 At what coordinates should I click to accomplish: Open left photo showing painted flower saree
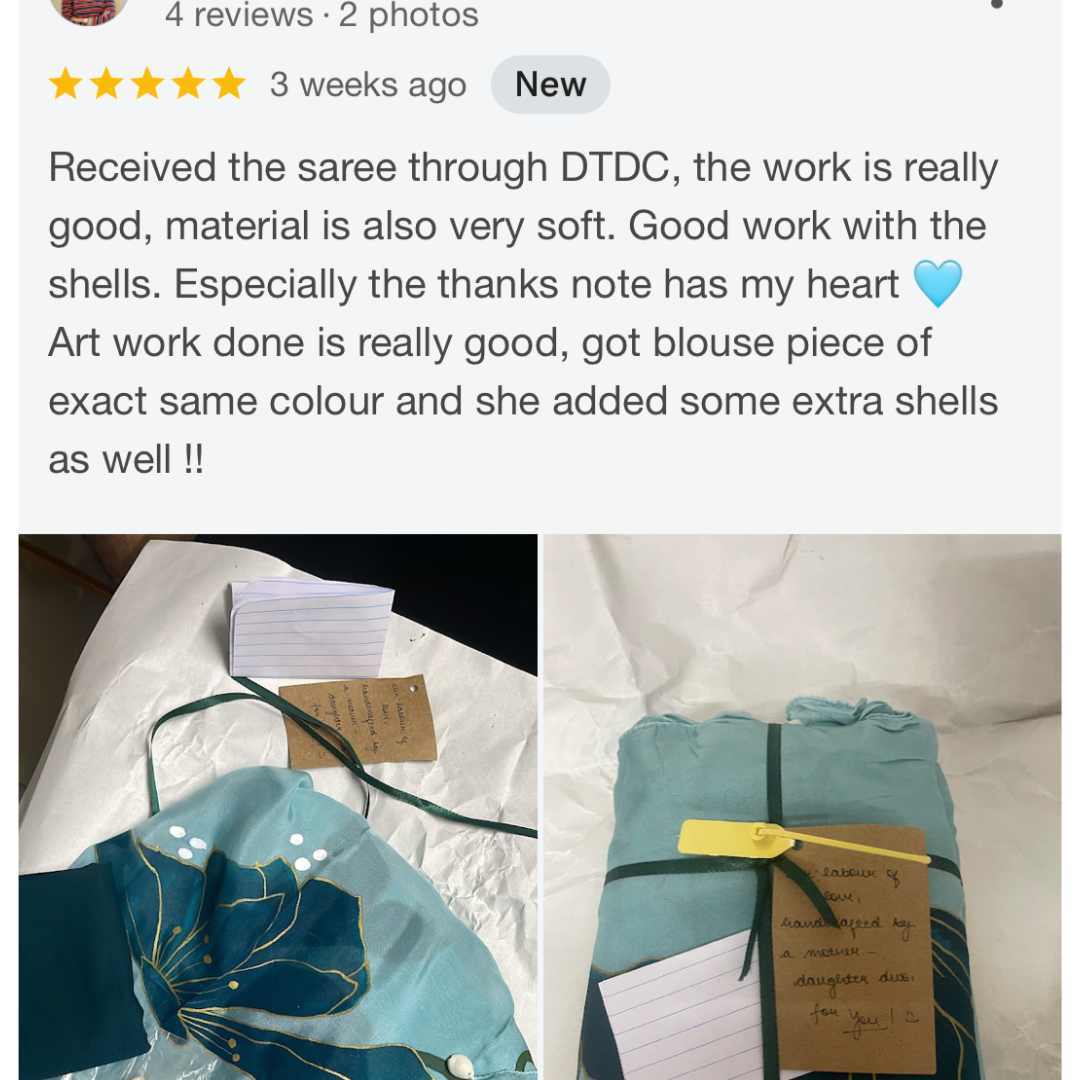tap(278, 807)
